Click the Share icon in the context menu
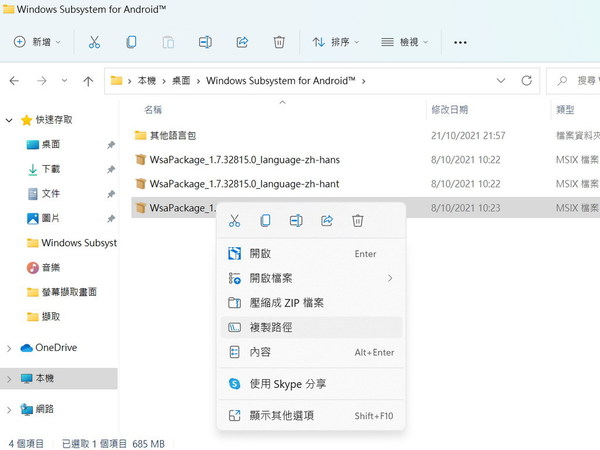Viewport: 600px width, 450px height. pyautogui.click(x=327, y=221)
